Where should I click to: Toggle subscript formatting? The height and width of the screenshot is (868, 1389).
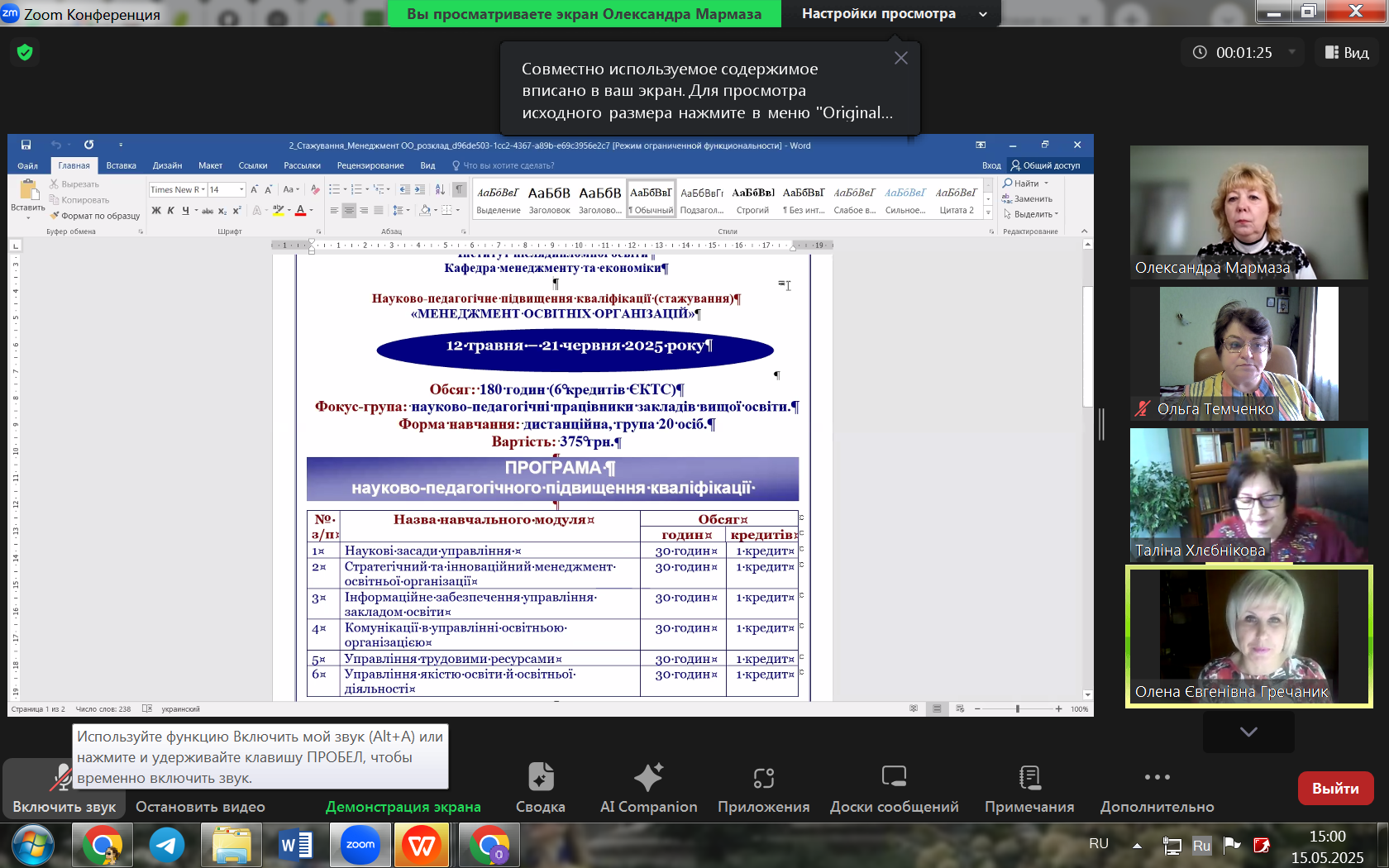coord(222,211)
